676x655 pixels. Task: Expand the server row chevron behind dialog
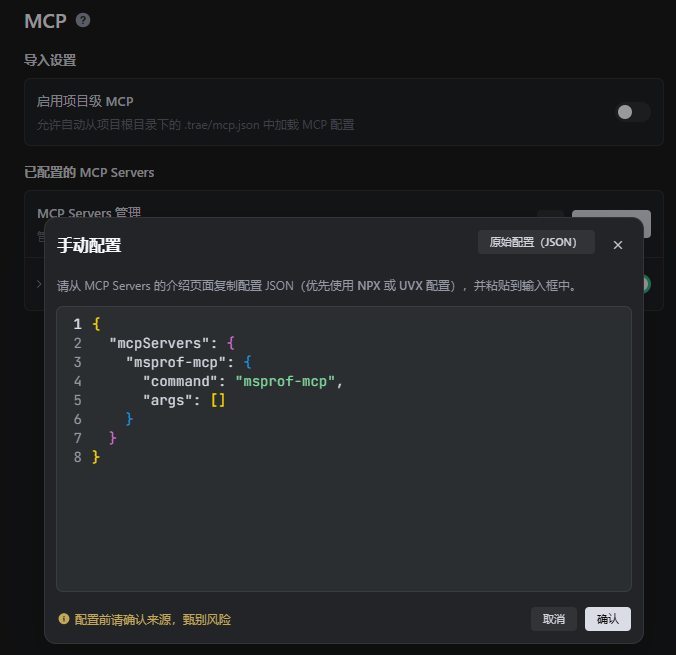tap(39, 284)
